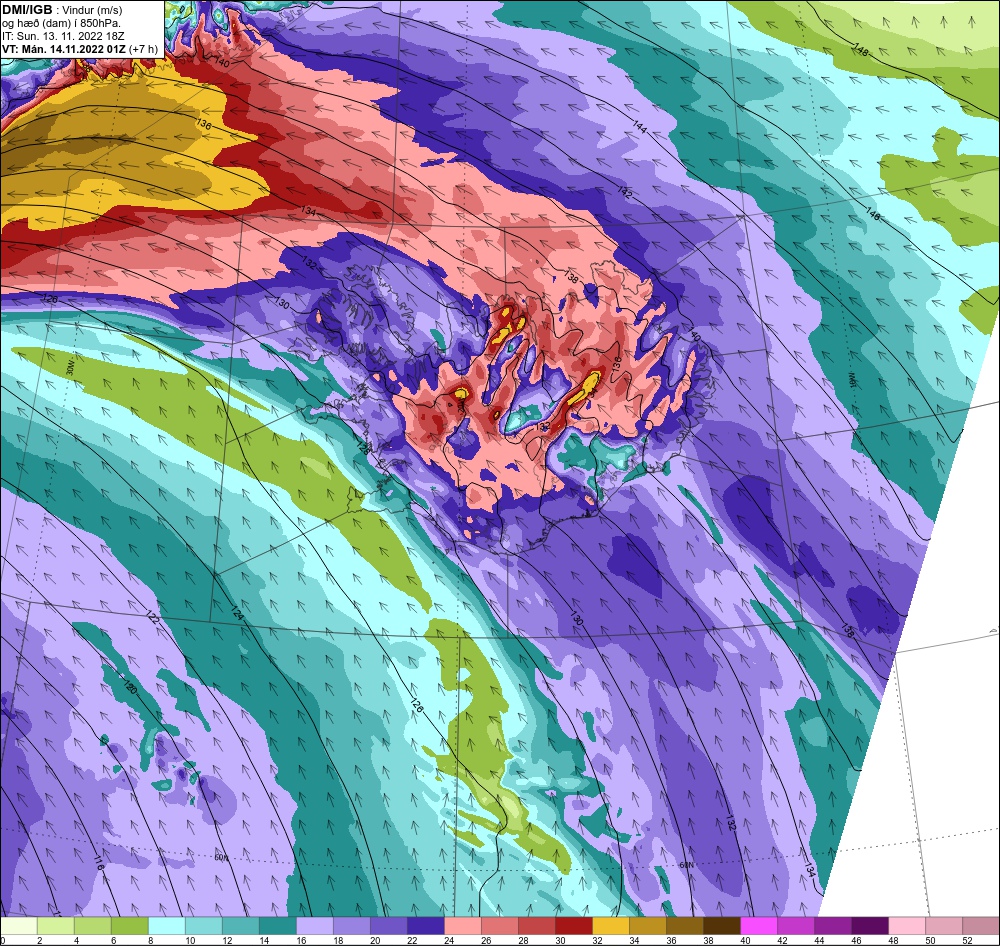The height and width of the screenshot is (946, 1000).
Task: Click the title text "DMI/IGB : Vindur (m/s)"
Action: tap(62, 10)
